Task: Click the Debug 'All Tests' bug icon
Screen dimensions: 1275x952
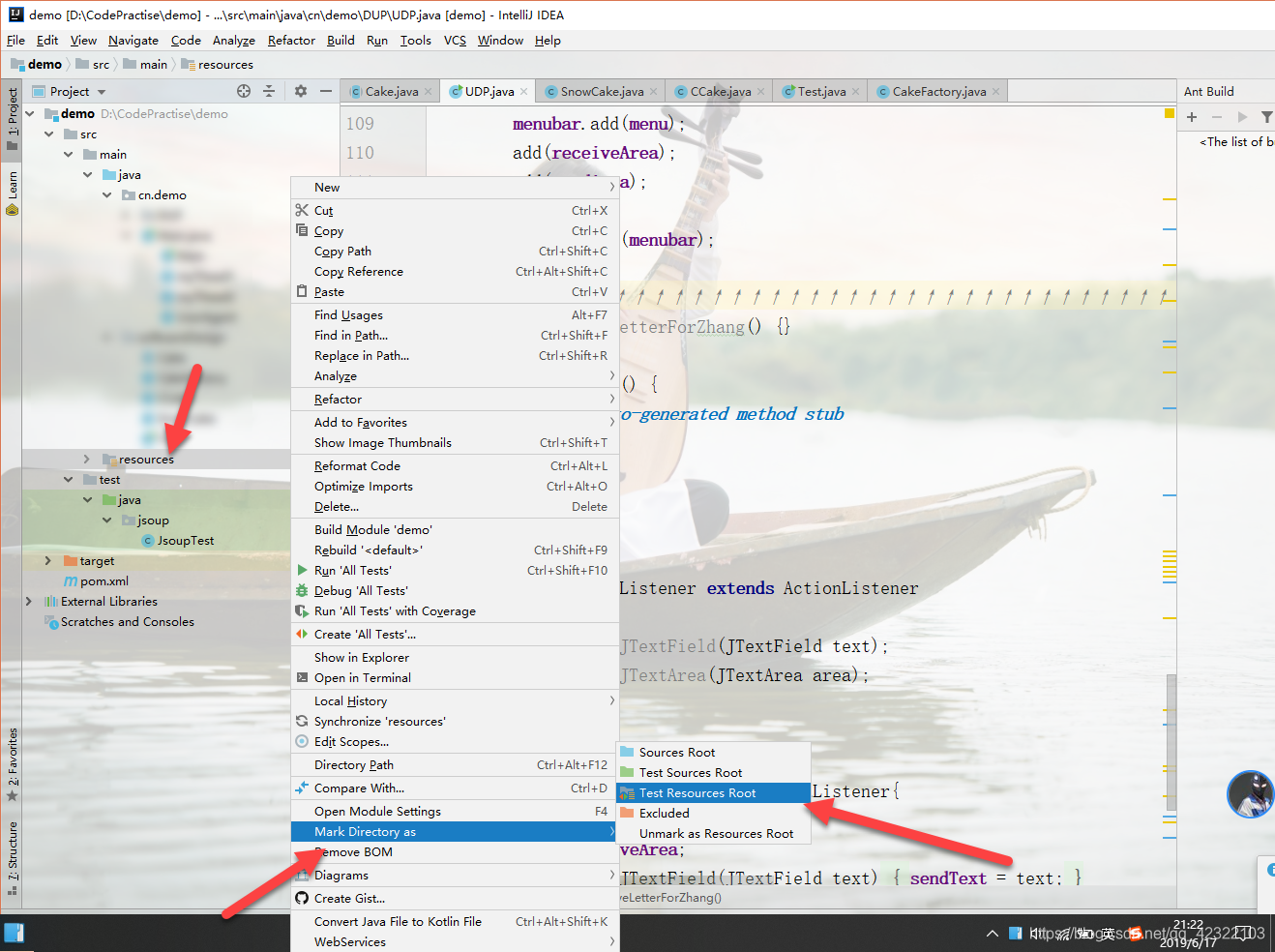Action: coord(302,590)
